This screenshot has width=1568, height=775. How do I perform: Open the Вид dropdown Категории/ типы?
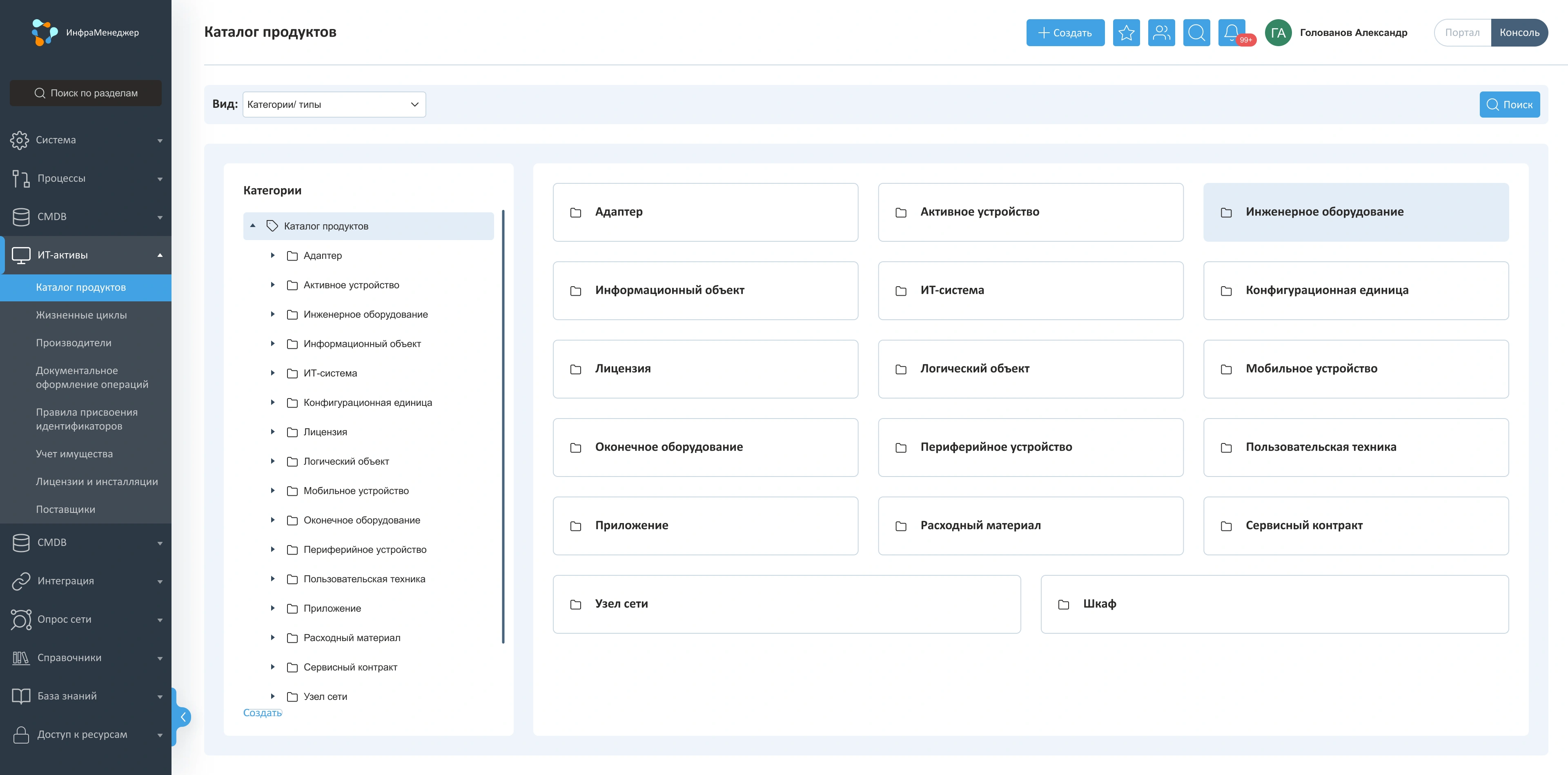tap(334, 105)
